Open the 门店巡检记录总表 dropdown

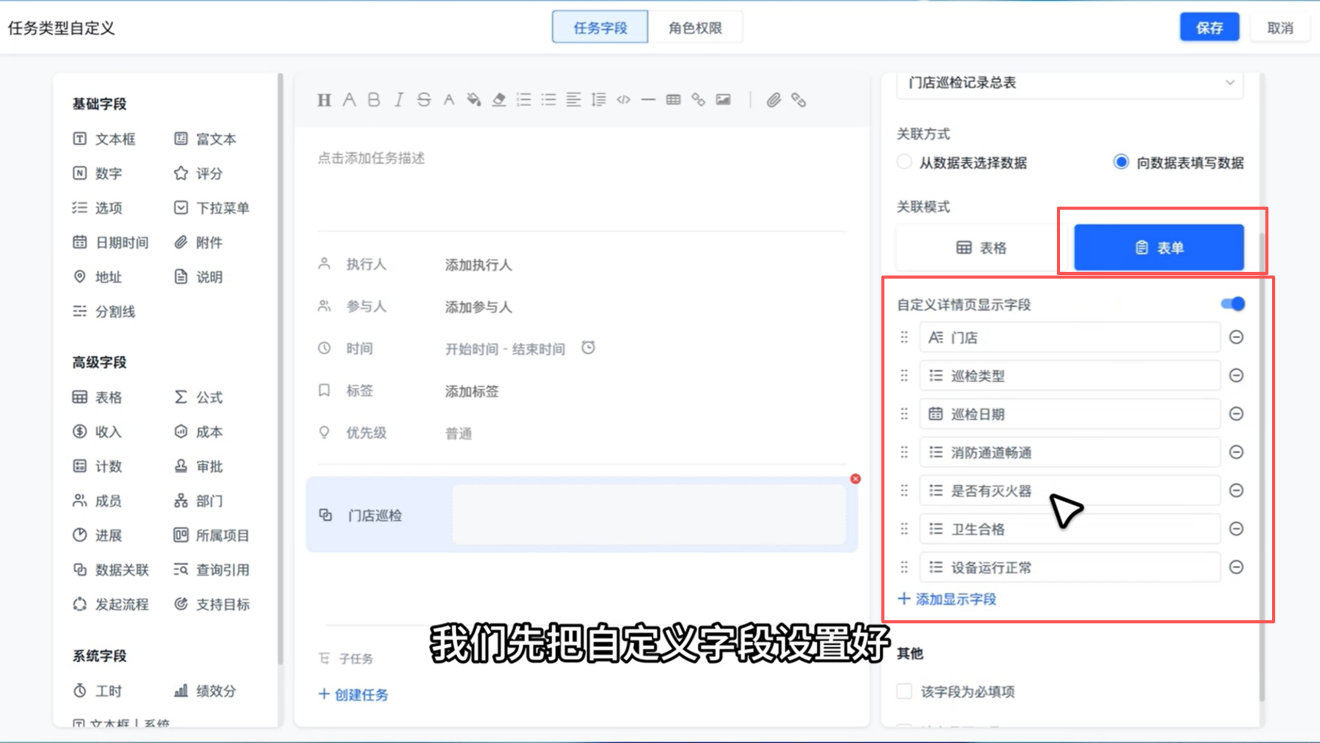pos(1070,83)
